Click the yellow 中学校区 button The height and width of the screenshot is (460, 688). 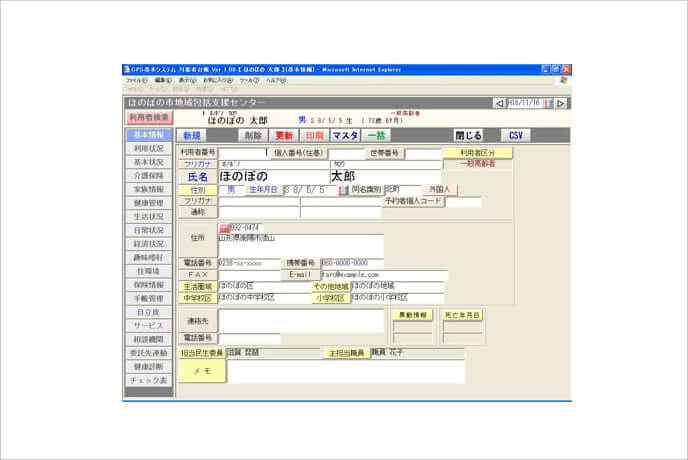click(x=198, y=298)
